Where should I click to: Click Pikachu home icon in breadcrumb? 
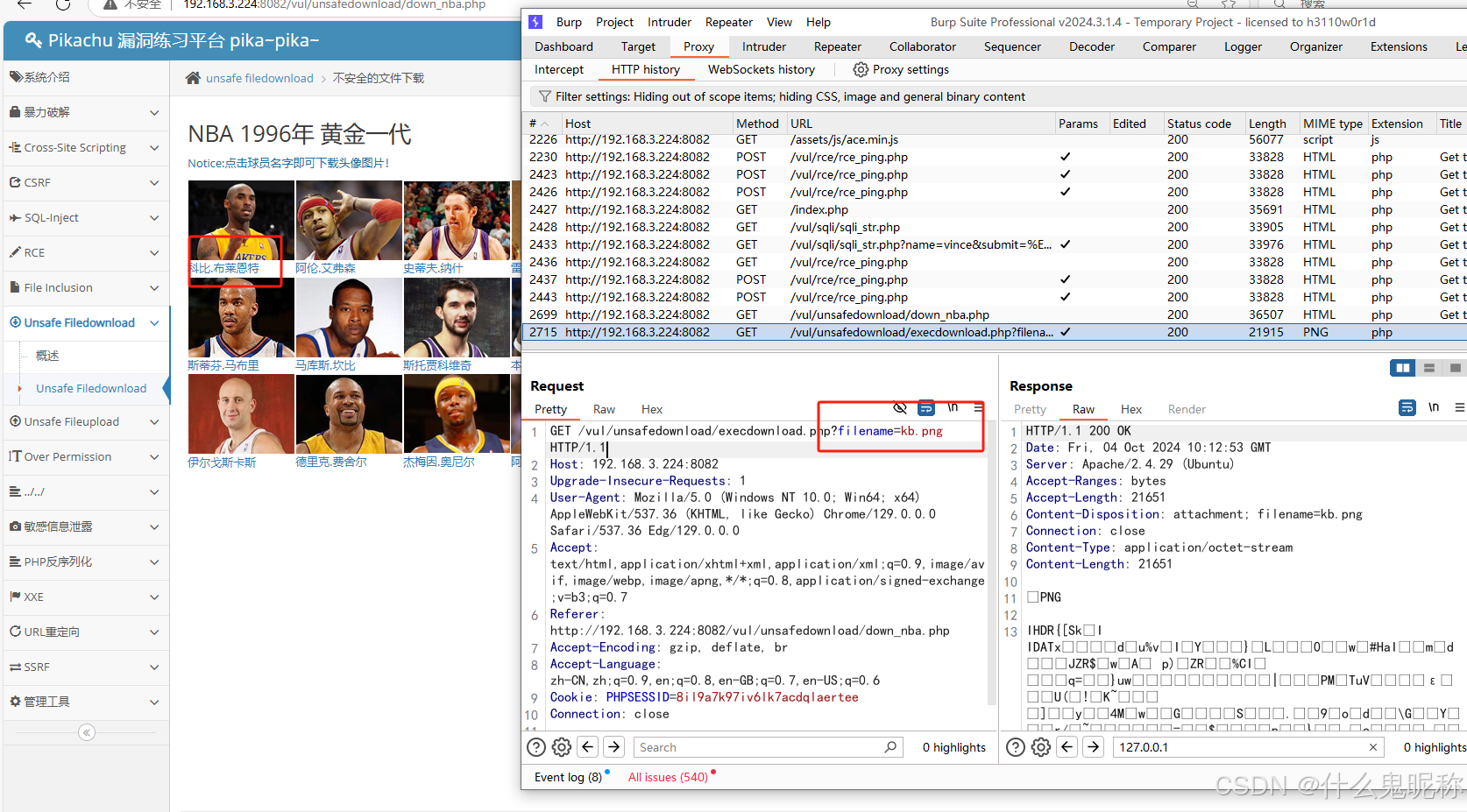click(193, 78)
